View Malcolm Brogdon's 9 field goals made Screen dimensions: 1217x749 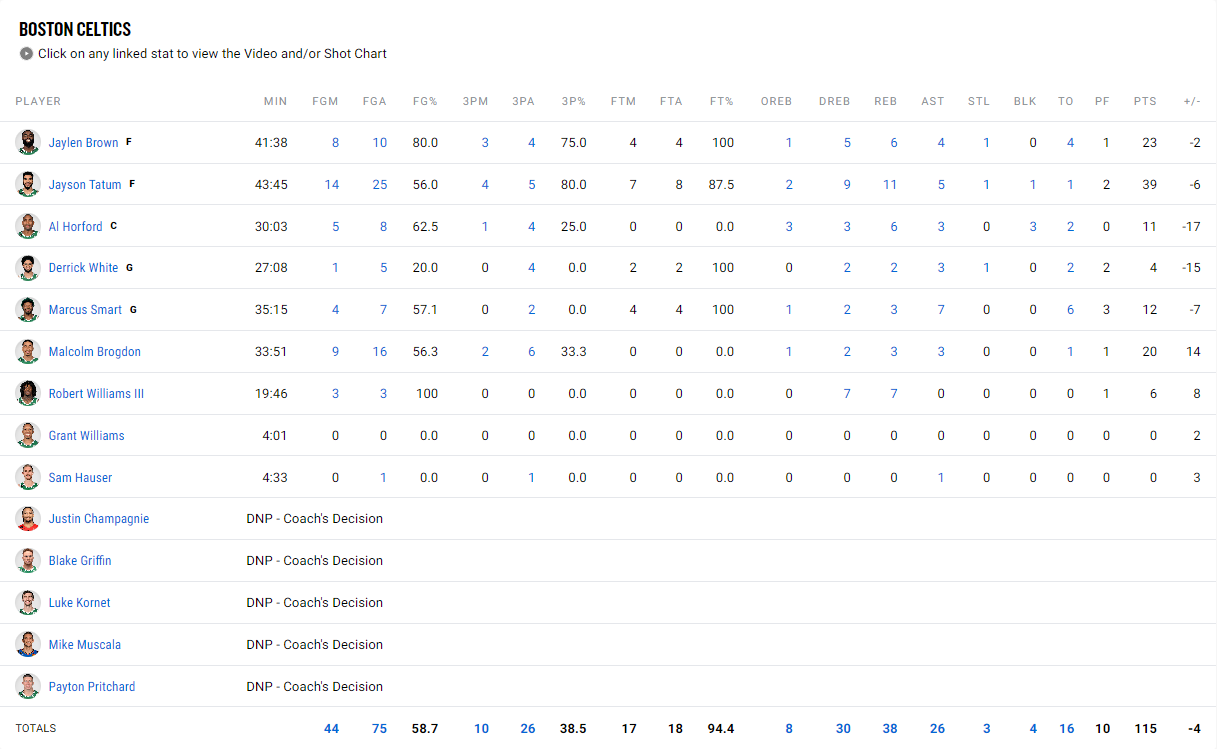335,352
